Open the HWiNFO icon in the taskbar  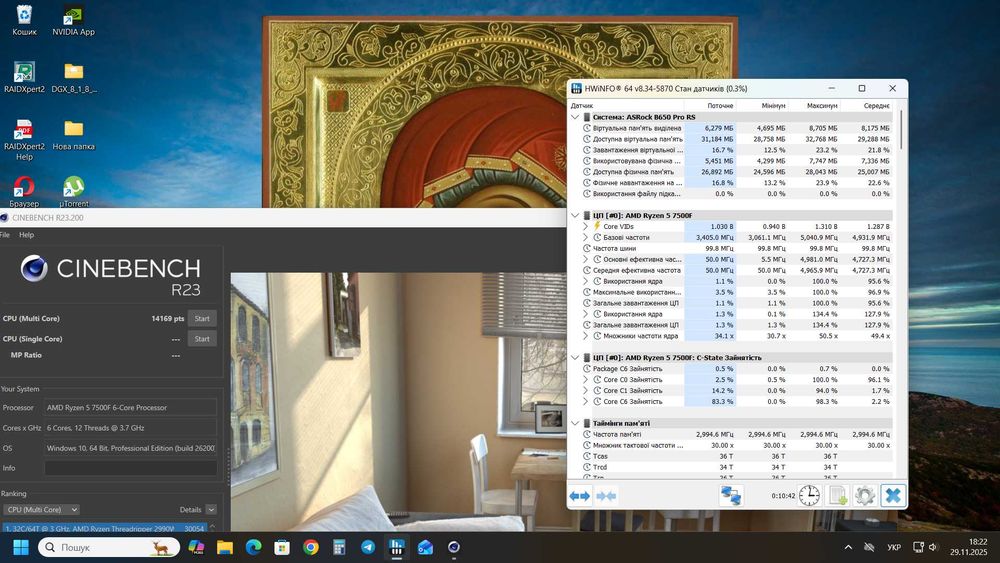[x=396, y=547]
